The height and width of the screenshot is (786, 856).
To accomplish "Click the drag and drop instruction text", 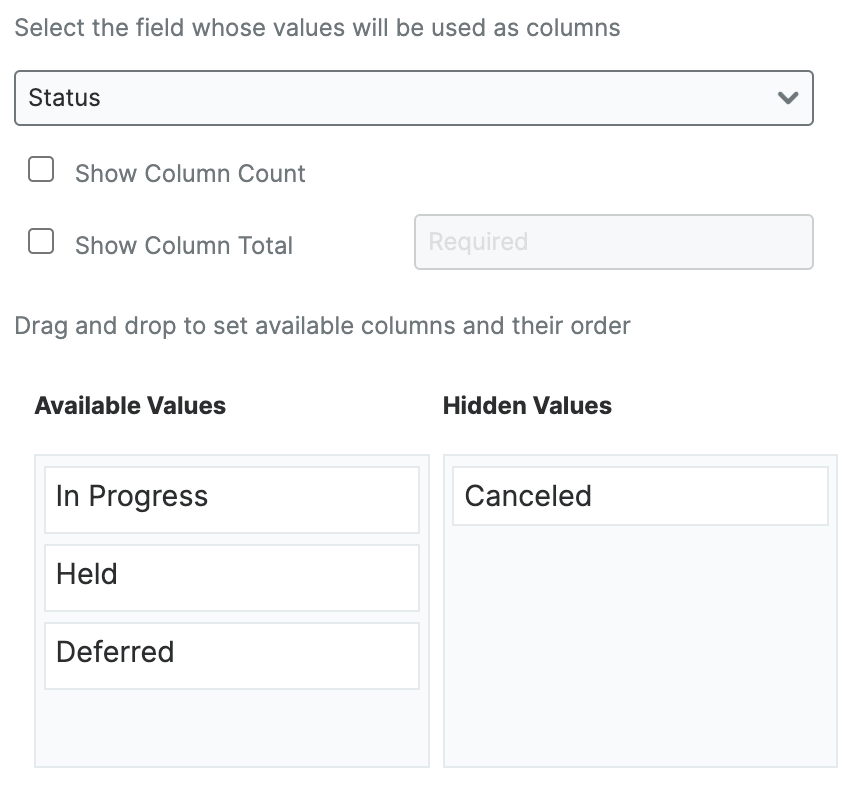I will (x=321, y=326).
